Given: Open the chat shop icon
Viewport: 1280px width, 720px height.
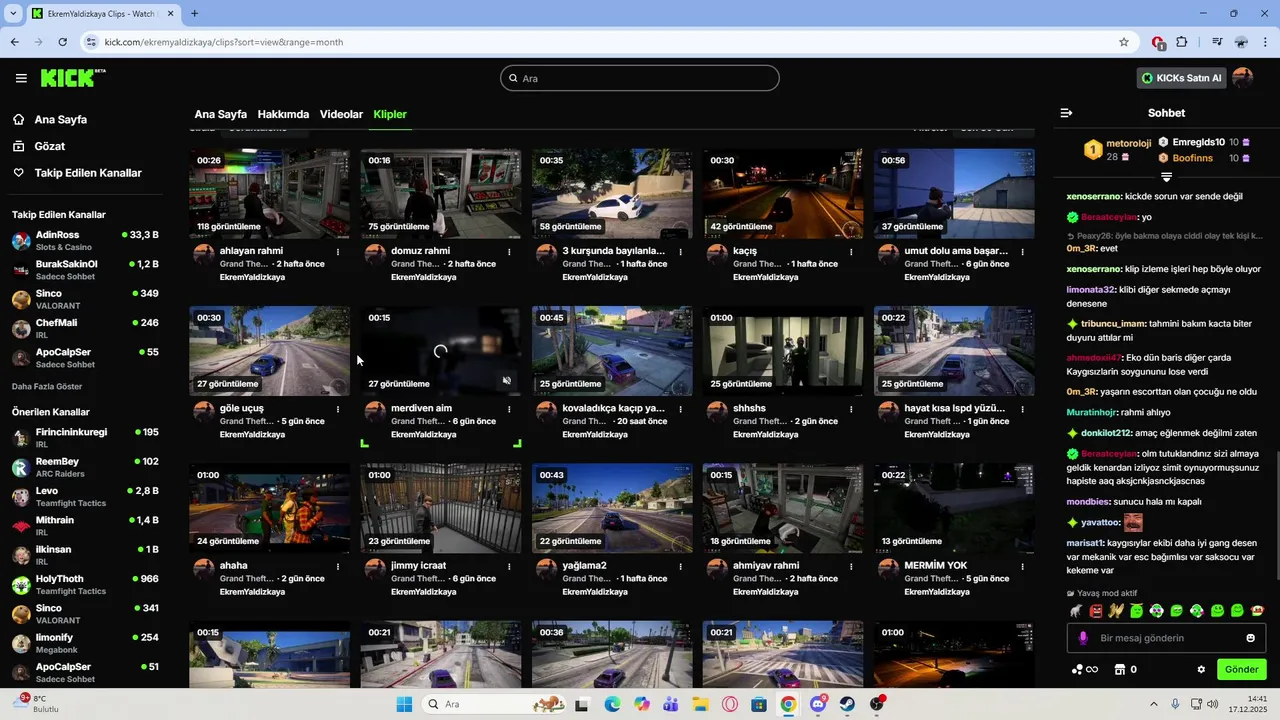Looking at the screenshot, I should [x=1120, y=669].
